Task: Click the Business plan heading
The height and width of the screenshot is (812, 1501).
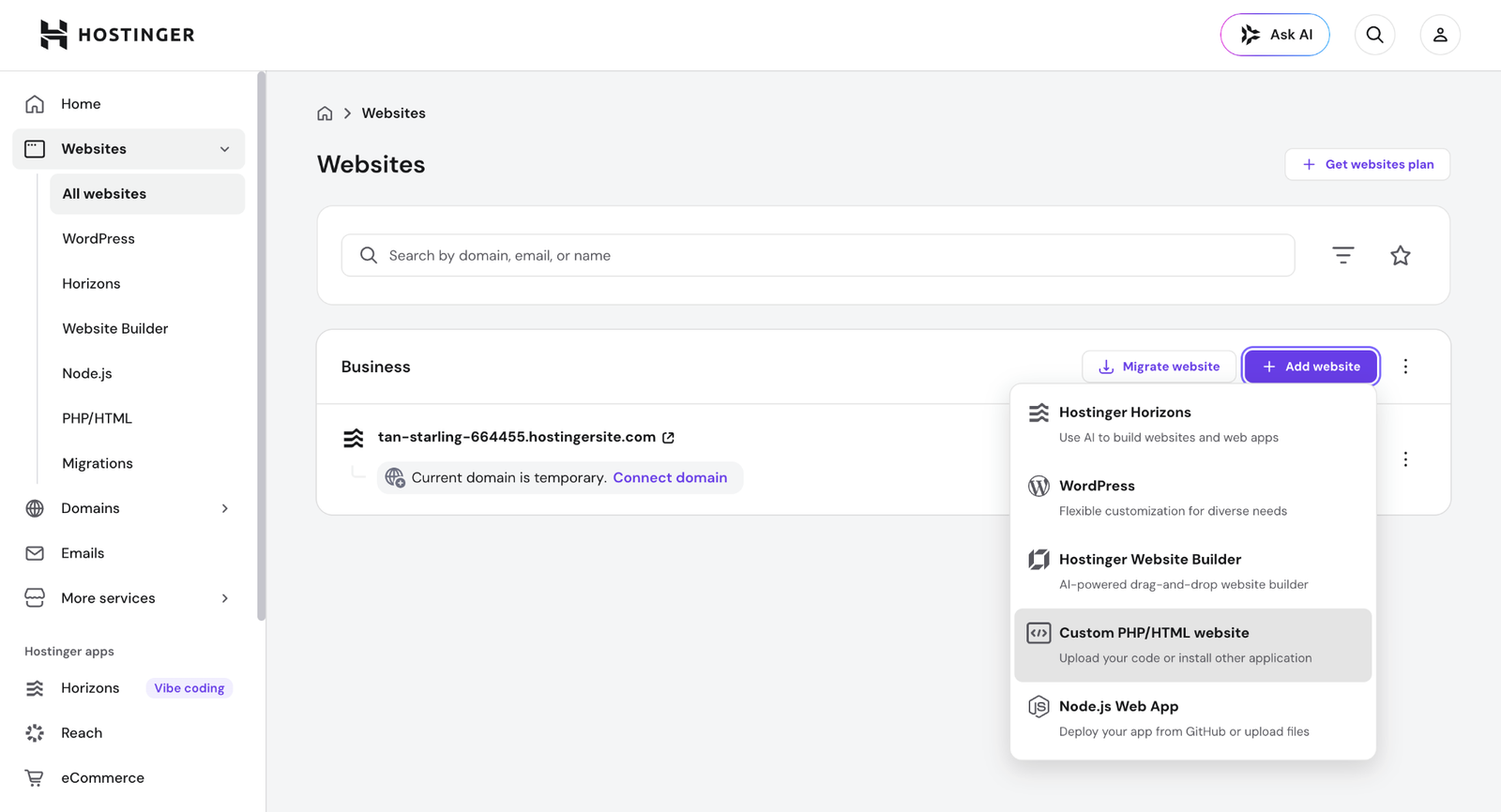Action: (376, 367)
